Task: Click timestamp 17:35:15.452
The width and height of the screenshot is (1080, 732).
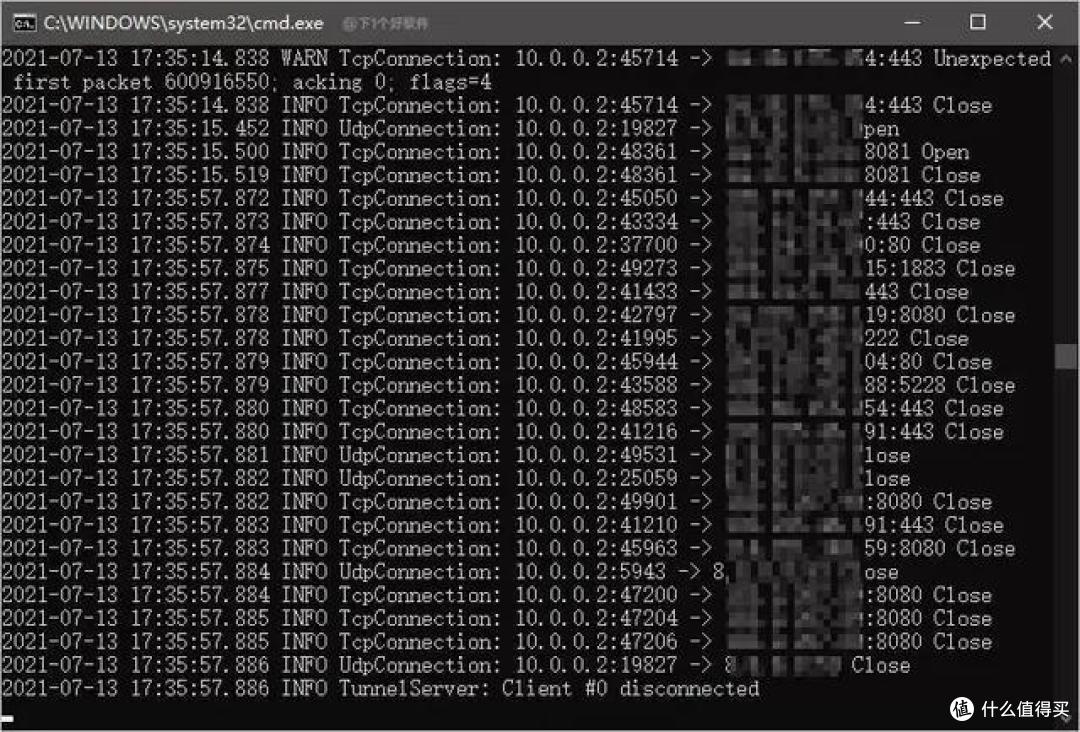Action: tap(200, 129)
